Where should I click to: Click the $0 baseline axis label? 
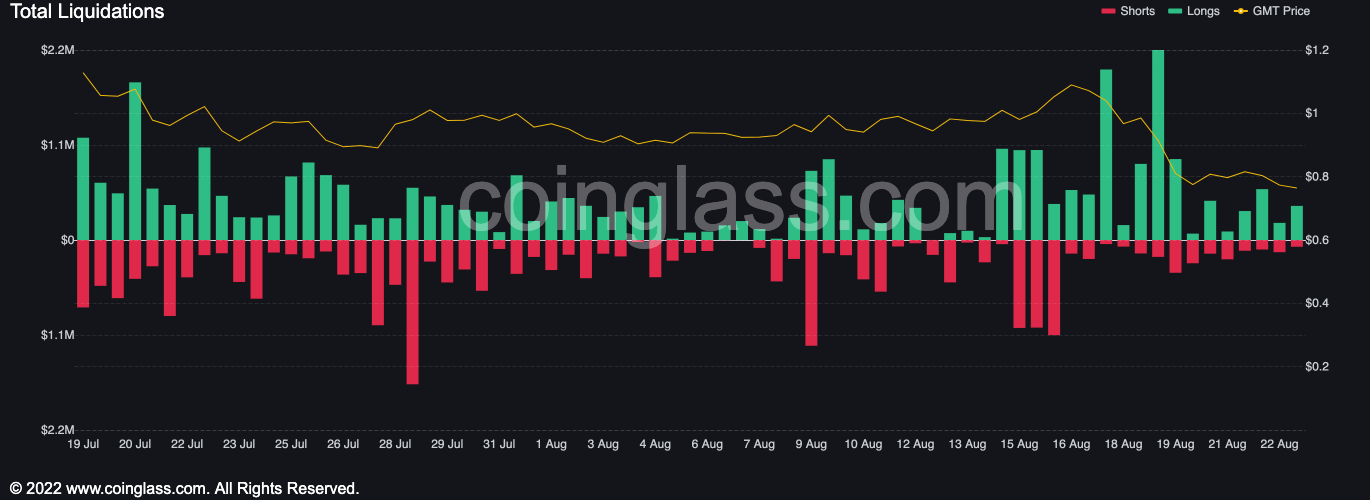pyautogui.click(x=66, y=240)
